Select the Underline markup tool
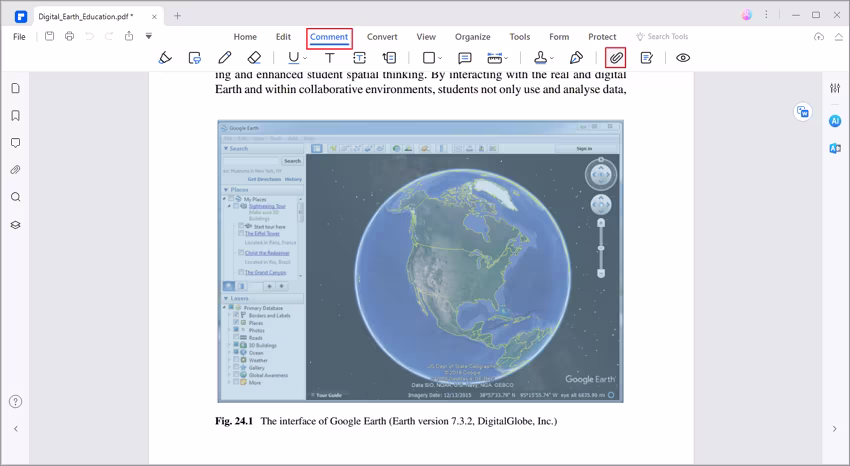This screenshot has width=850, height=466. coord(293,57)
